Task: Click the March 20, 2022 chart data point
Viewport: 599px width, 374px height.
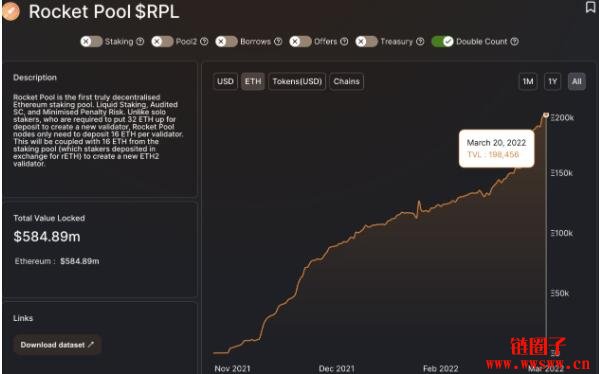Action: pos(546,115)
